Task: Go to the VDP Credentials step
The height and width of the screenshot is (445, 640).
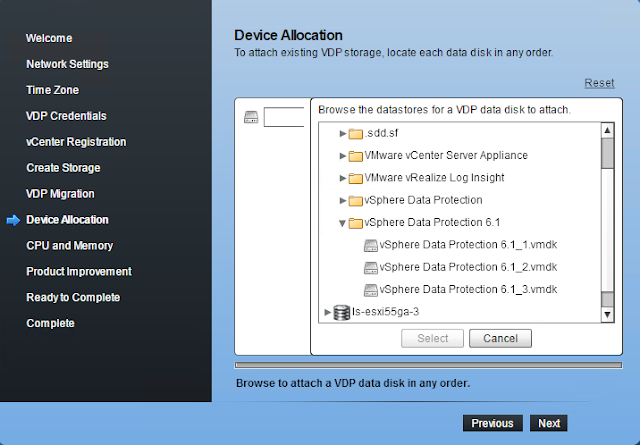Action: [66, 116]
